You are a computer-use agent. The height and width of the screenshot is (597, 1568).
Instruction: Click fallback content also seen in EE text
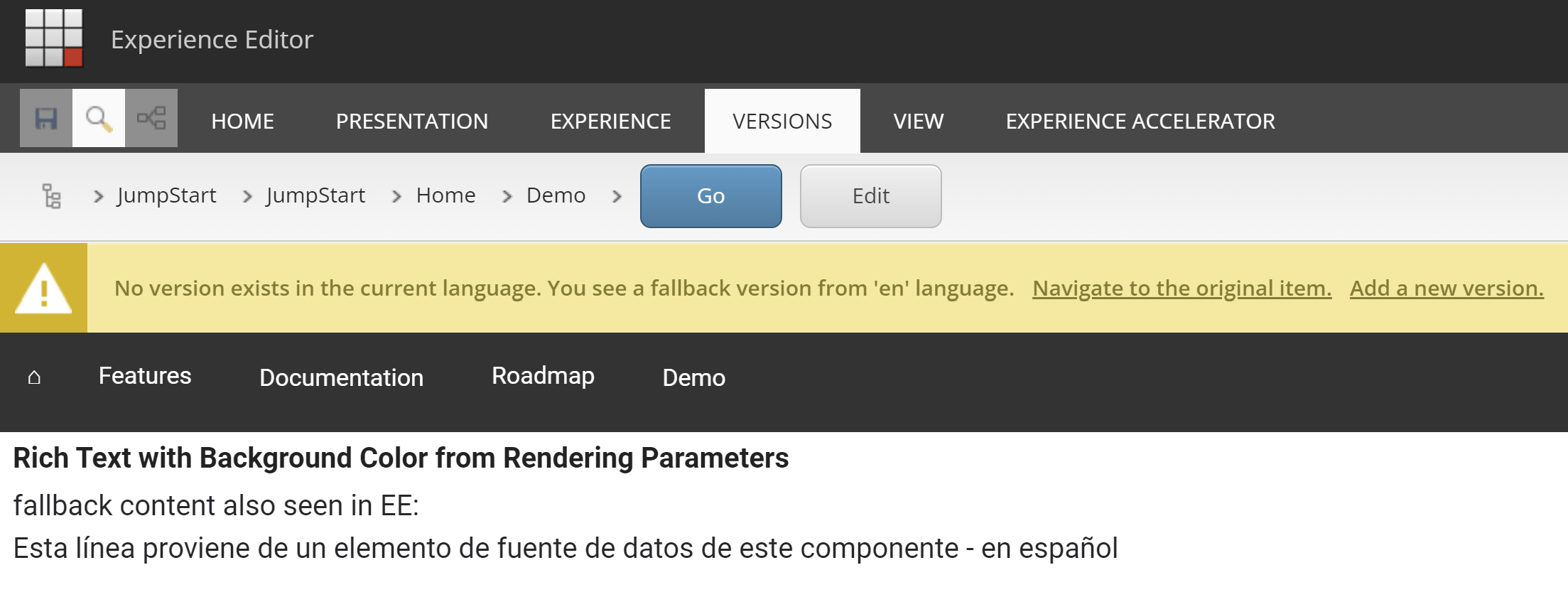click(216, 505)
